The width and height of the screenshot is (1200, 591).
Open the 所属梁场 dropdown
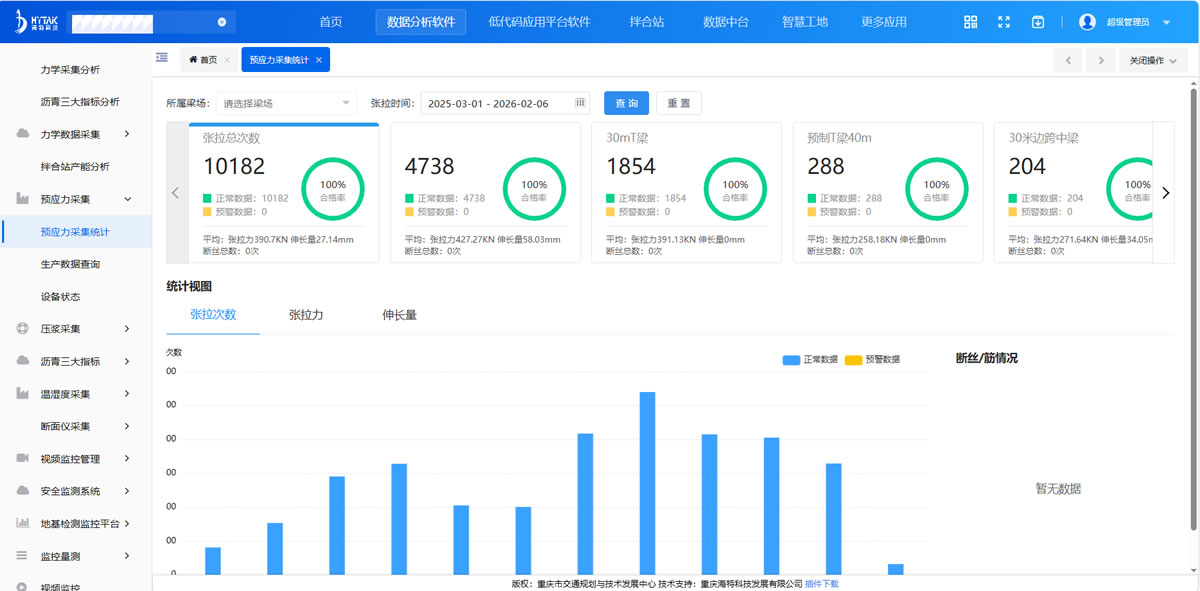coord(286,103)
